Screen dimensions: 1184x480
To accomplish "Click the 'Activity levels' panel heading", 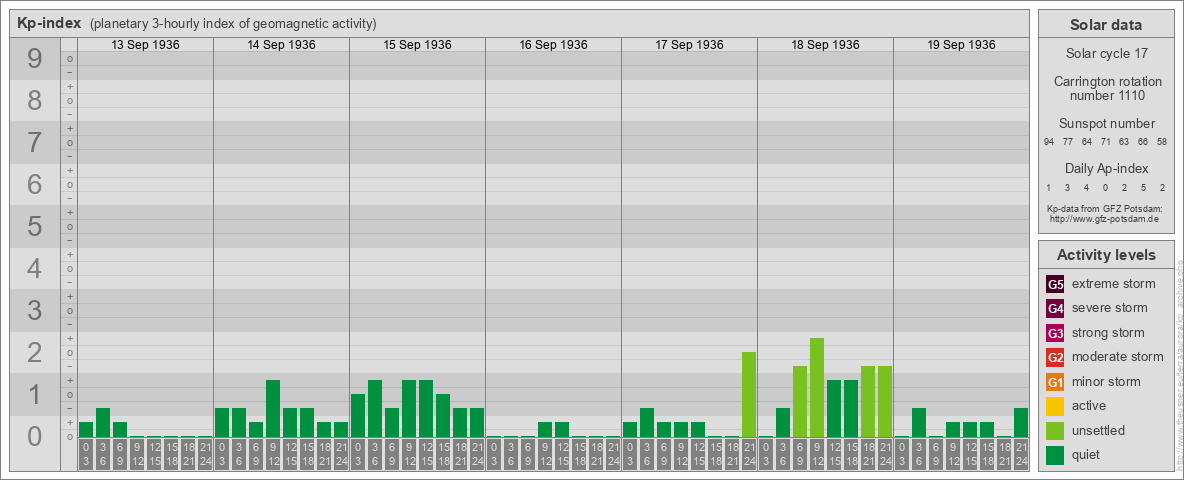I will [x=1105, y=255].
